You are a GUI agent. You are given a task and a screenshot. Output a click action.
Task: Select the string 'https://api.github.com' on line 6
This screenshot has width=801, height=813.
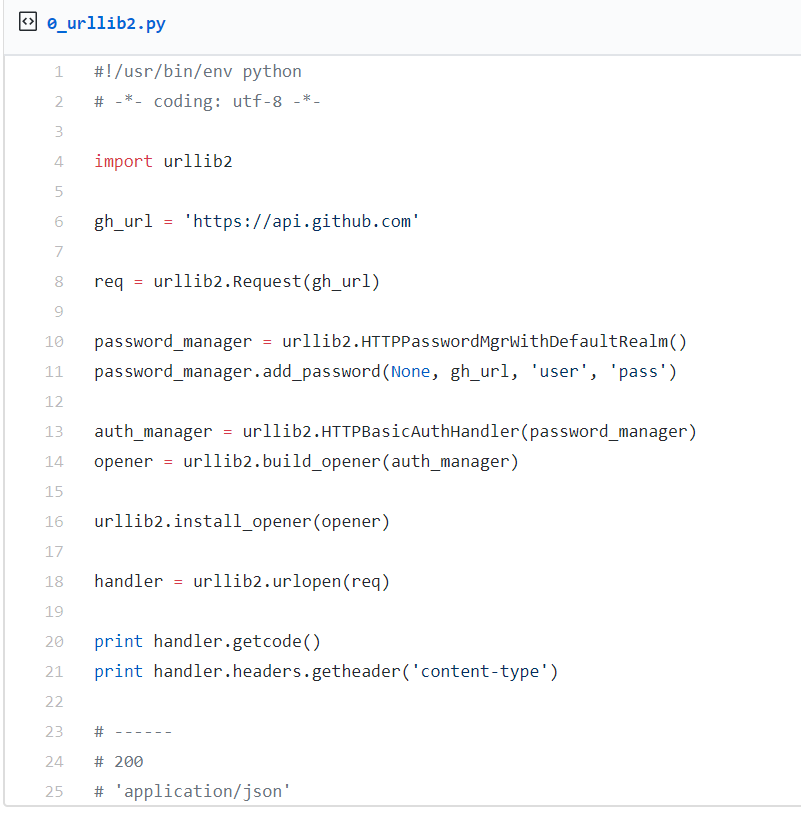[303, 221]
